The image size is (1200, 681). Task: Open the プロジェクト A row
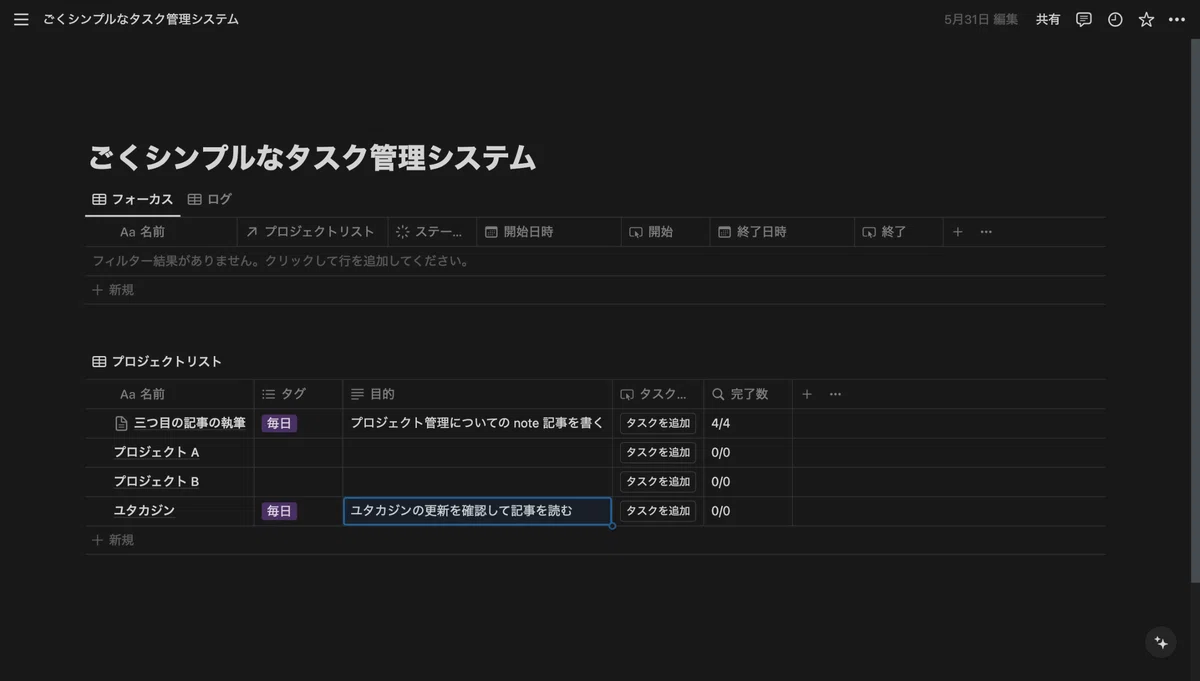click(x=156, y=452)
